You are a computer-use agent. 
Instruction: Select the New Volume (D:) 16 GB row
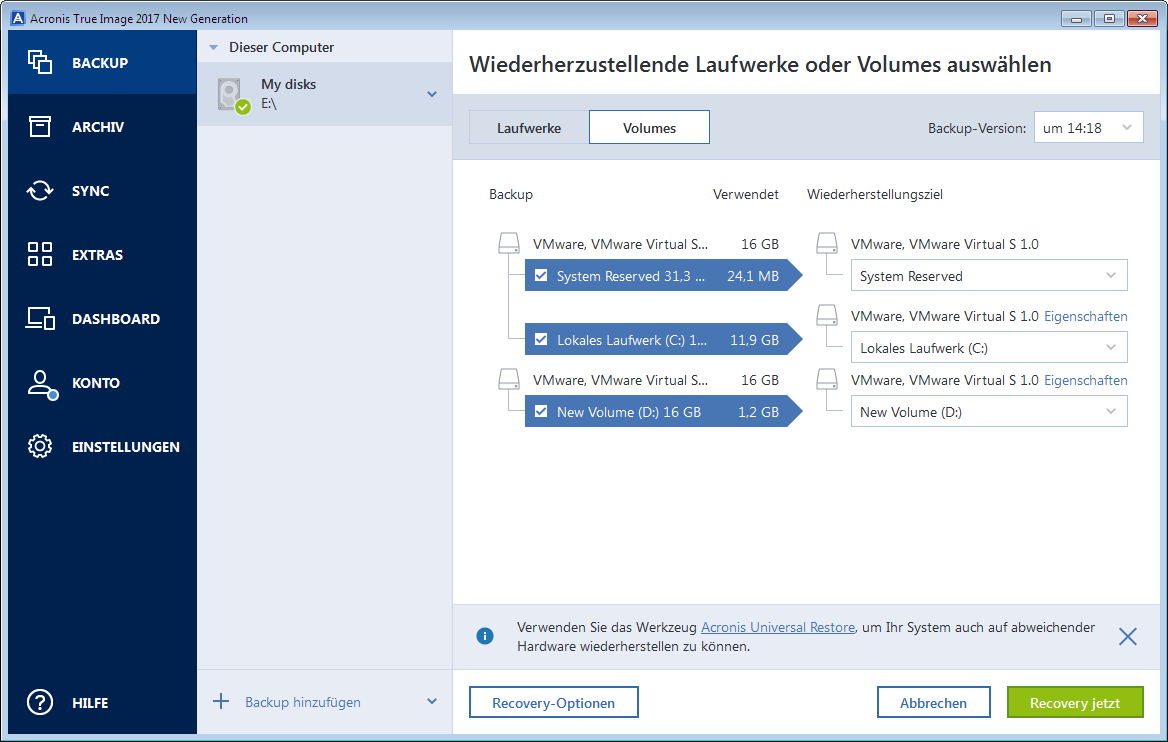663,411
